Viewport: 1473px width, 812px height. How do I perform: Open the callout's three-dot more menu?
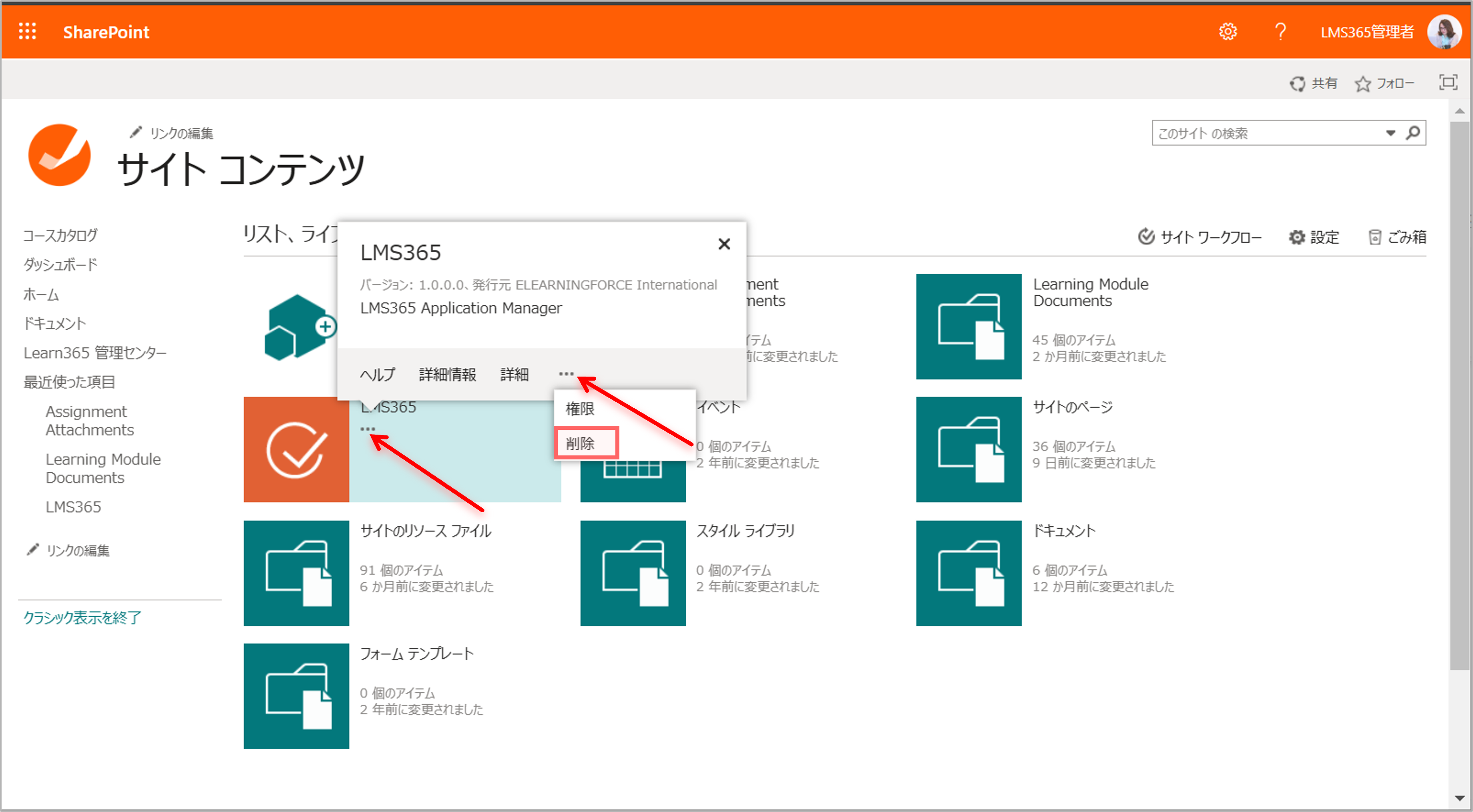click(x=566, y=374)
